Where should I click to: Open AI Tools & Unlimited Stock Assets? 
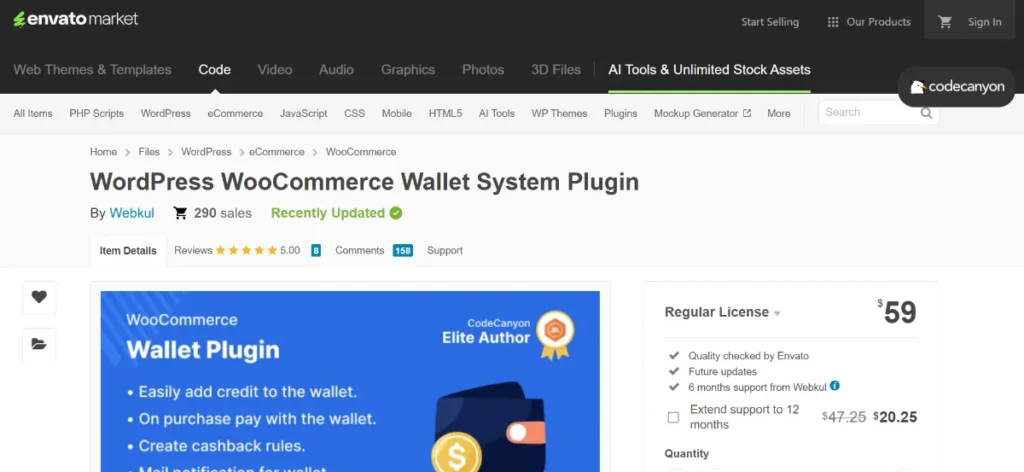coord(709,70)
